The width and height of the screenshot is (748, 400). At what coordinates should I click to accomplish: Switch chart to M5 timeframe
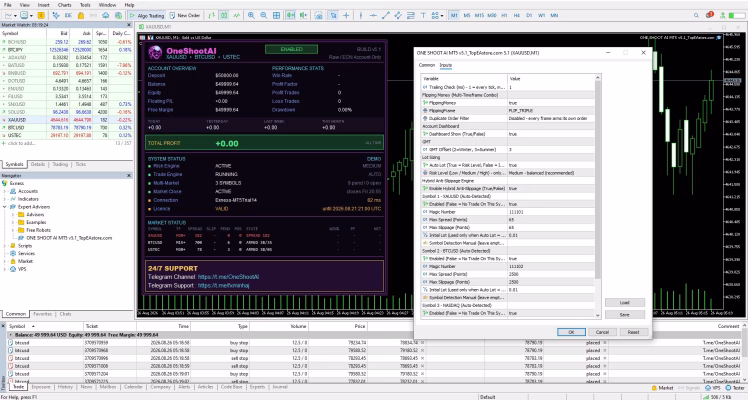467,15
